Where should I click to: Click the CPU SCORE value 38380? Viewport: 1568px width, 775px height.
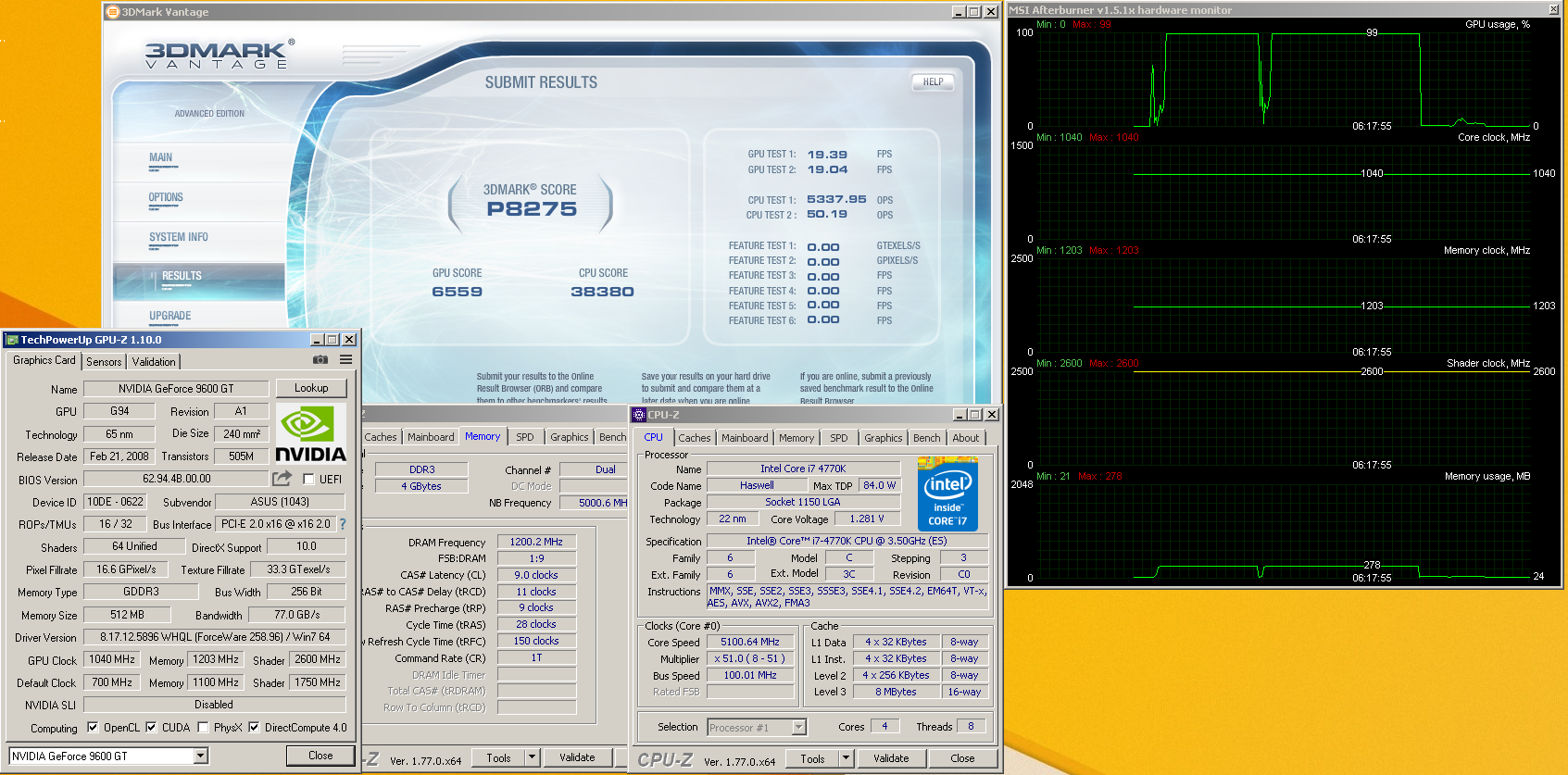[x=602, y=292]
